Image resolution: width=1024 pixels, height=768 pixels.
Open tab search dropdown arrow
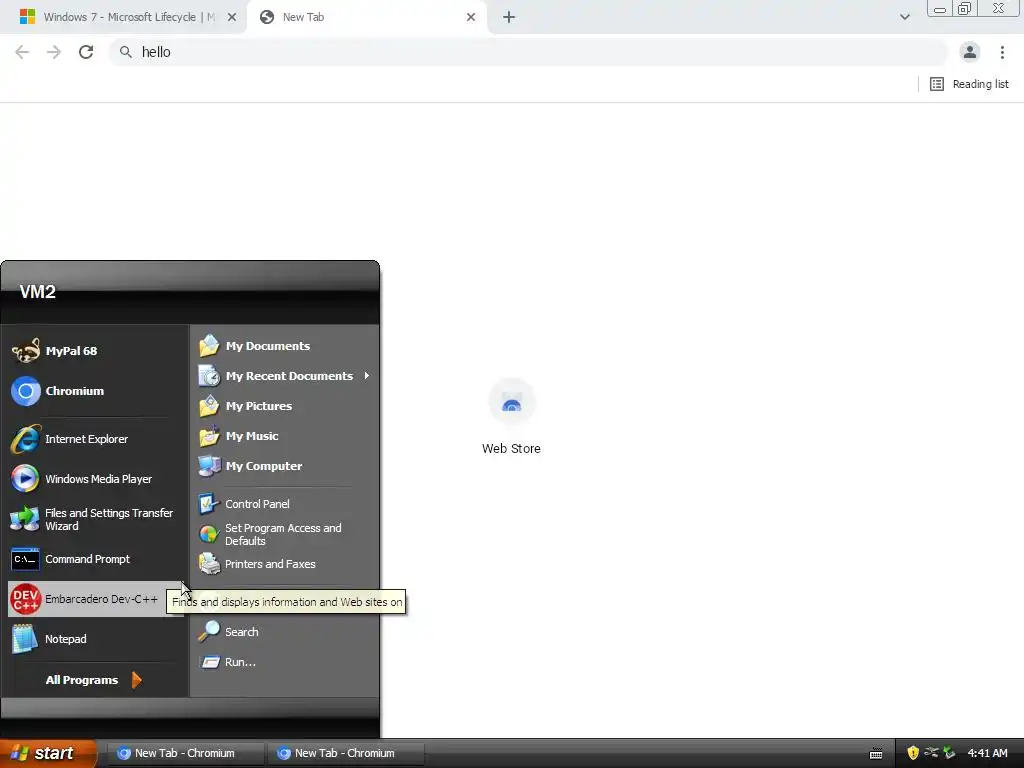tap(904, 17)
